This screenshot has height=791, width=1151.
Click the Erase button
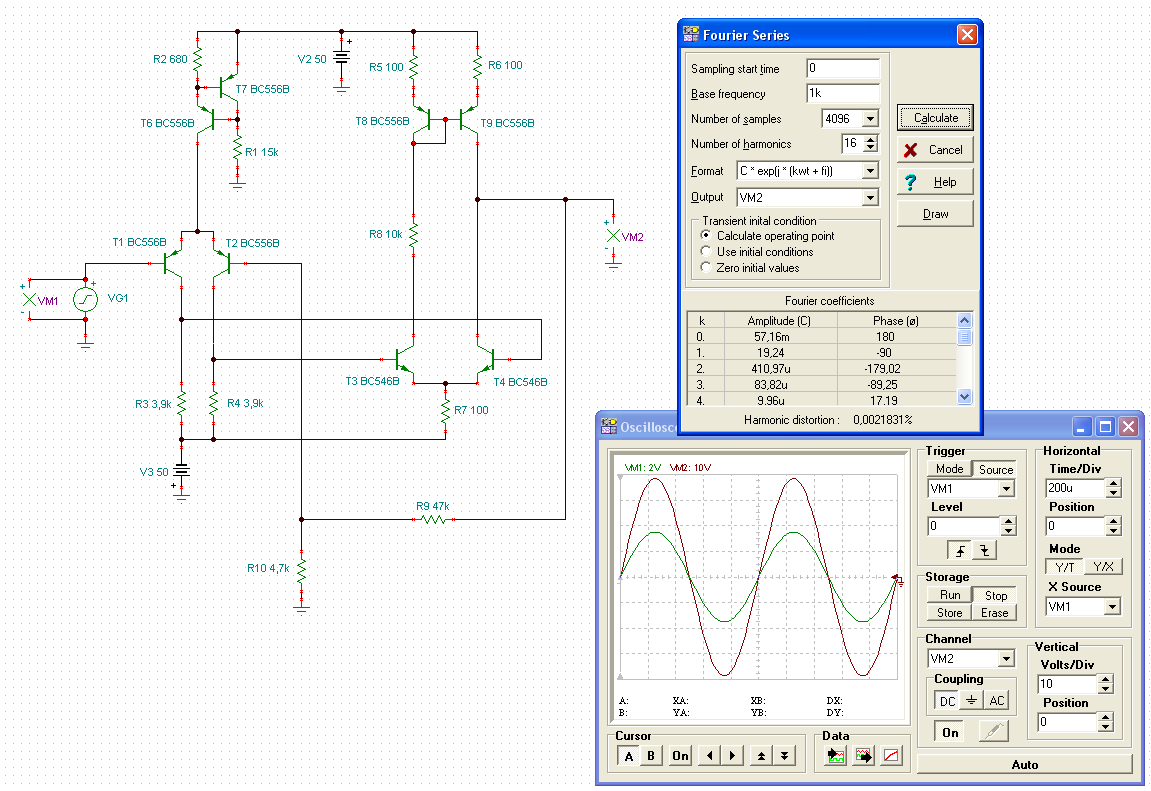coord(995,613)
